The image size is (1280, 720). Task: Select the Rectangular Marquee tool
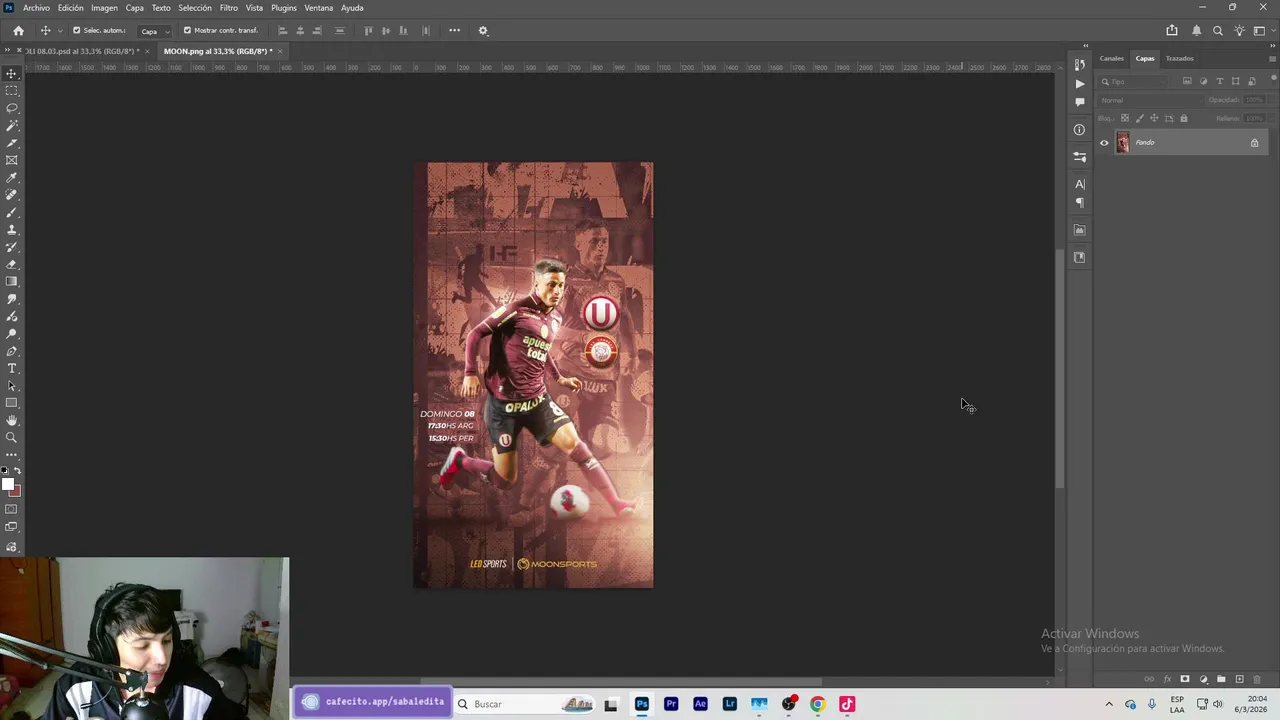point(12,91)
